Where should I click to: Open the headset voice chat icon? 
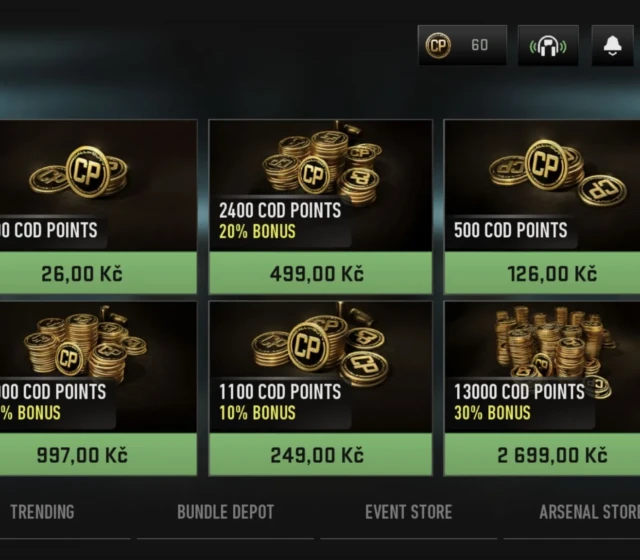547,46
